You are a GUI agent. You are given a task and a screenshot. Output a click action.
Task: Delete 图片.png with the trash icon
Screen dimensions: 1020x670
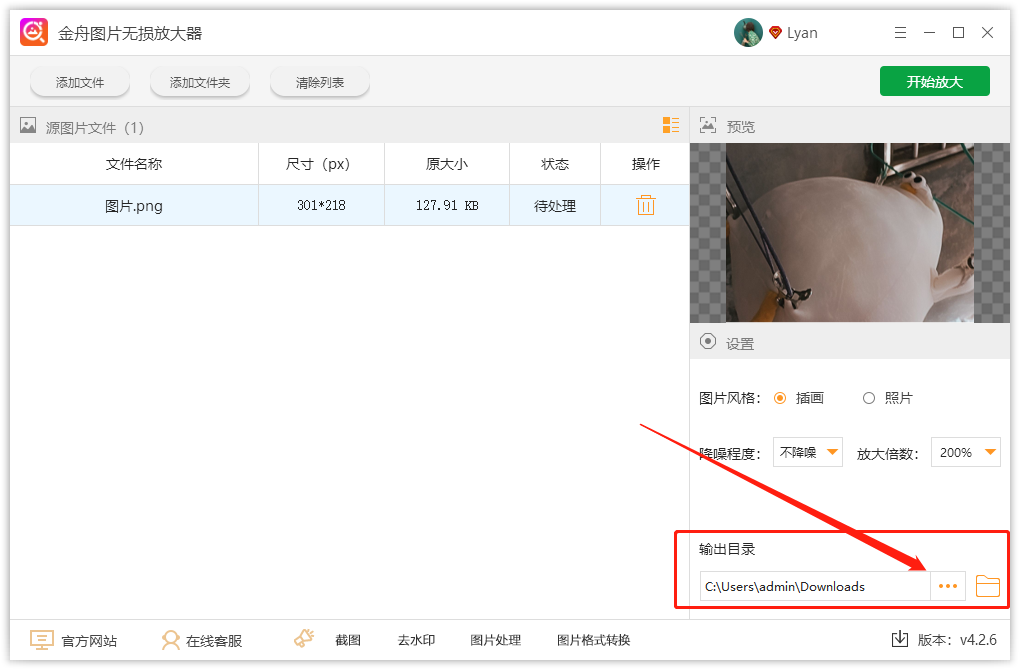pyautogui.click(x=645, y=205)
